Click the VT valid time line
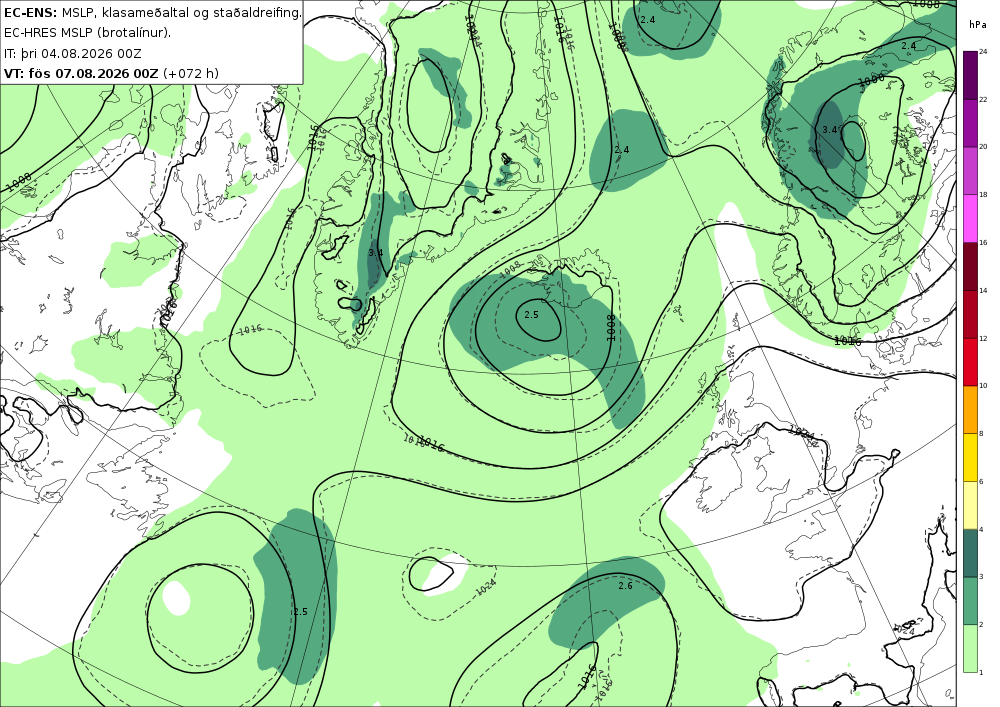The image size is (1000, 707). [x=112, y=73]
